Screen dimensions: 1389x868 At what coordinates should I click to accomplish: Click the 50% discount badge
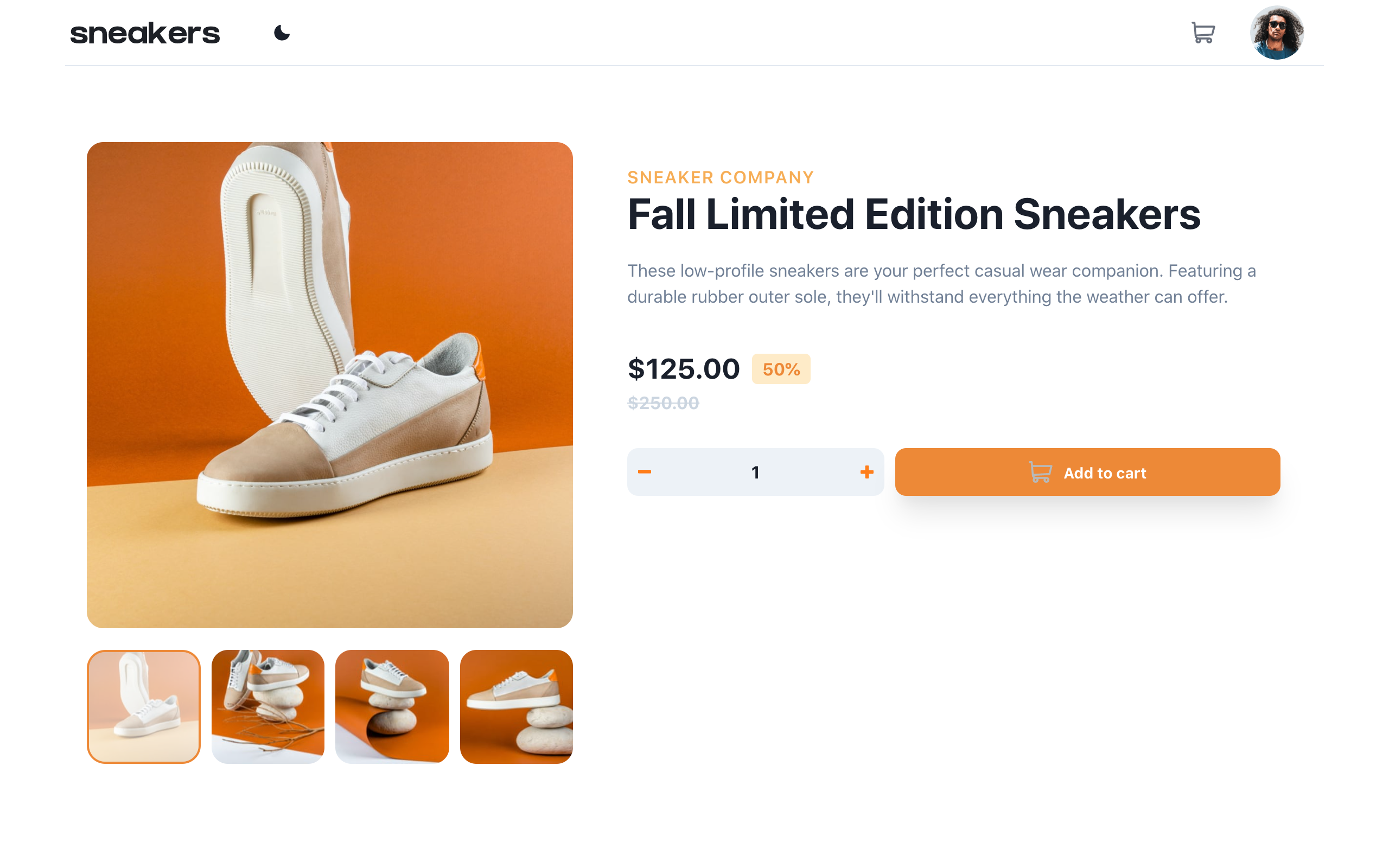point(781,369)
